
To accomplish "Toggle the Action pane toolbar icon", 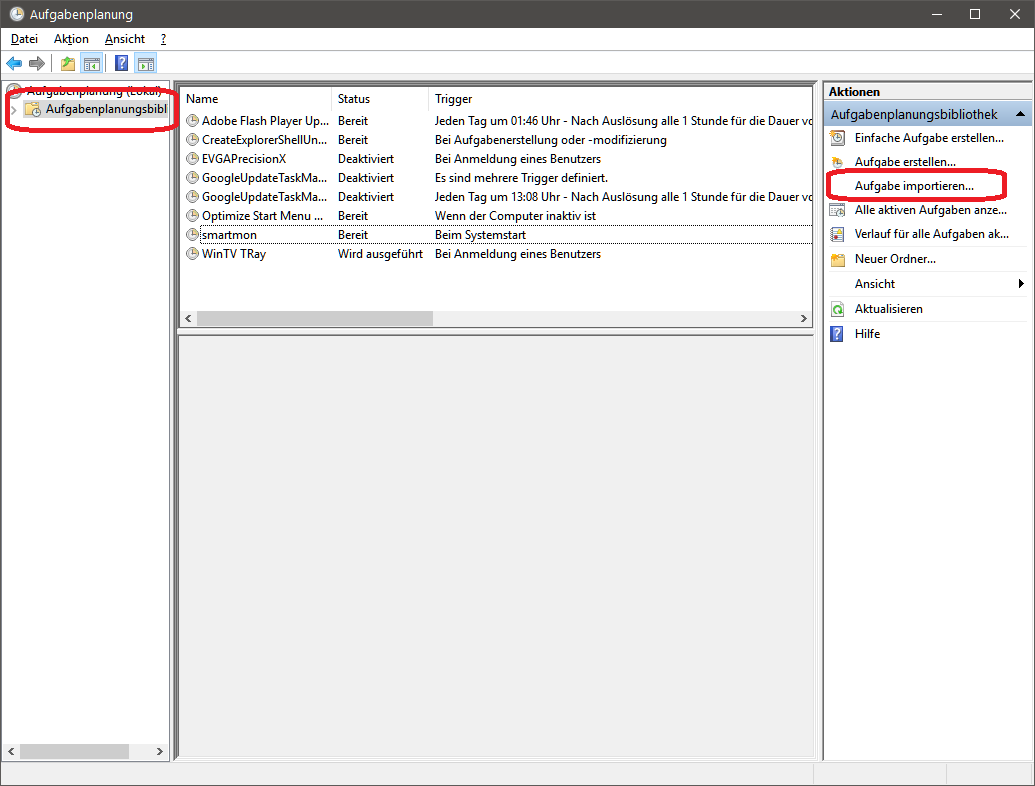I will point(145,63).
